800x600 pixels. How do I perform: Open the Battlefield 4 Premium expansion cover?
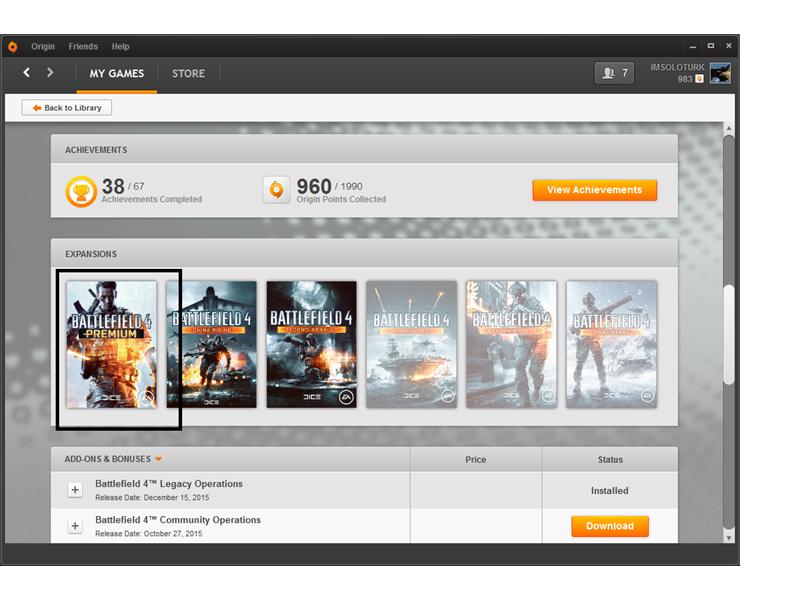(112, 344)
